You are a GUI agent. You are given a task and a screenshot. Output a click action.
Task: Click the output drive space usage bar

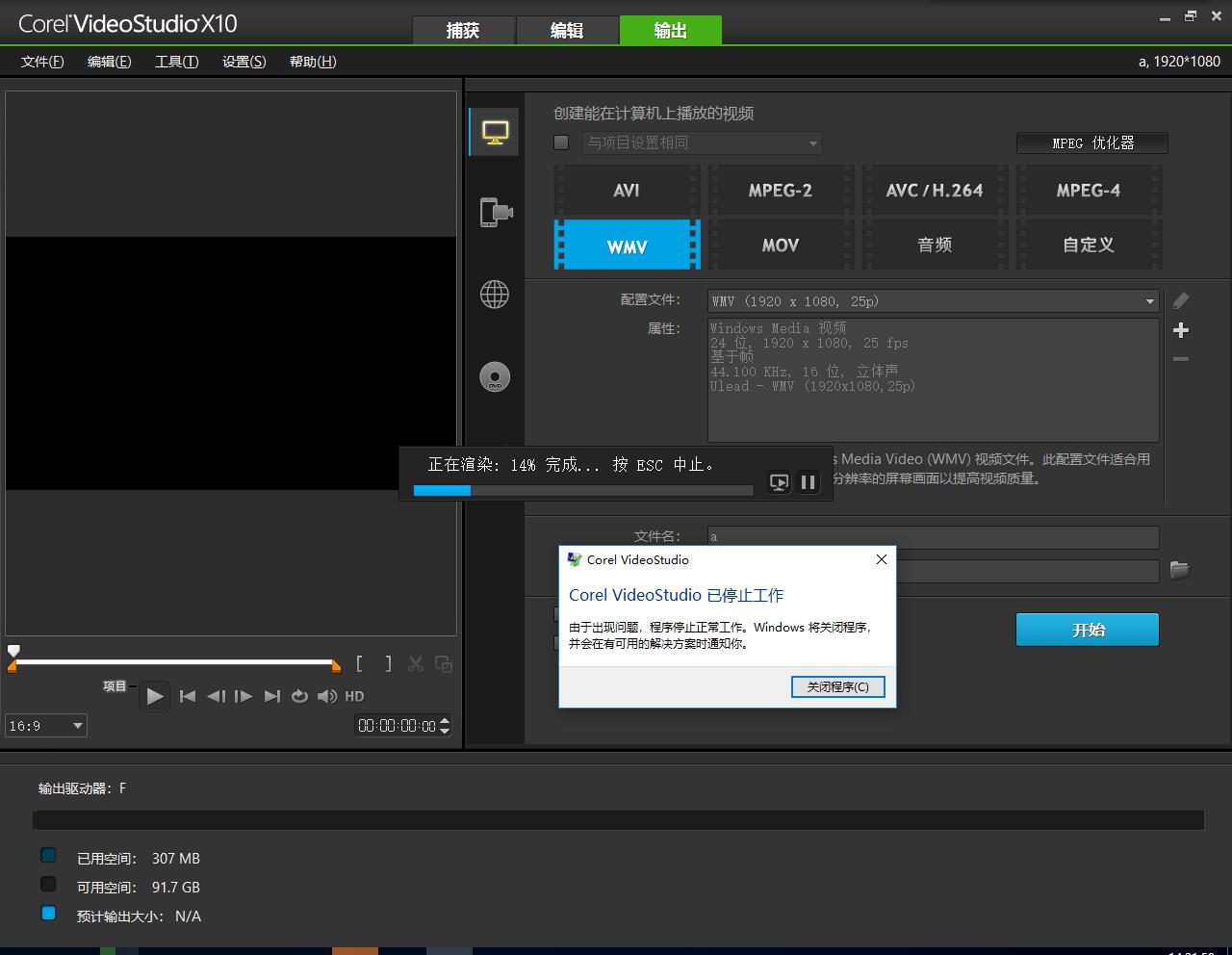click(x=619, y=820)
